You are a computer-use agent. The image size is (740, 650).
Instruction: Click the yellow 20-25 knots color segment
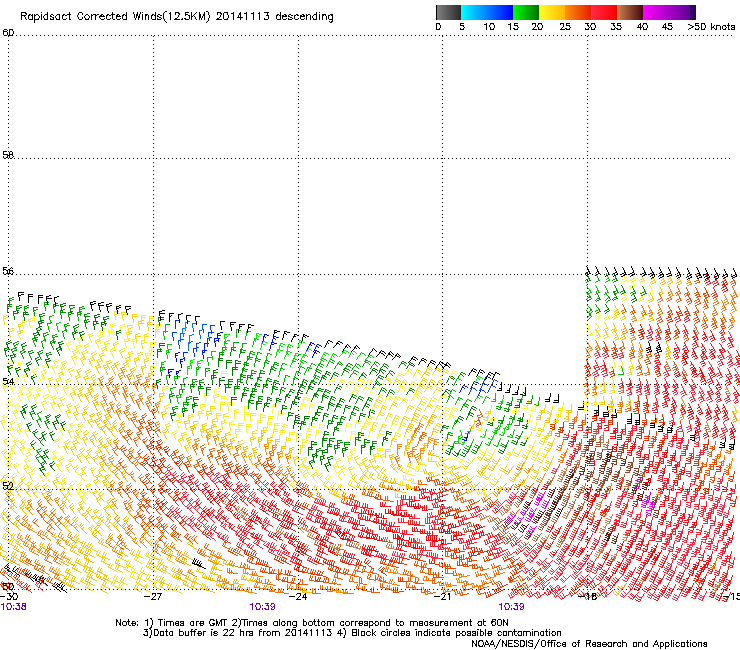point(552,12)
